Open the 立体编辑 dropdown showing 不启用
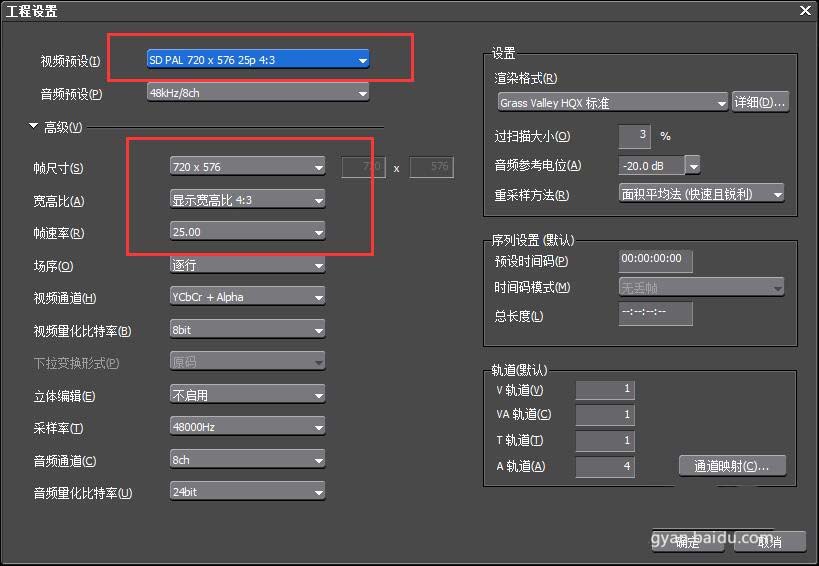 (247, 395)
